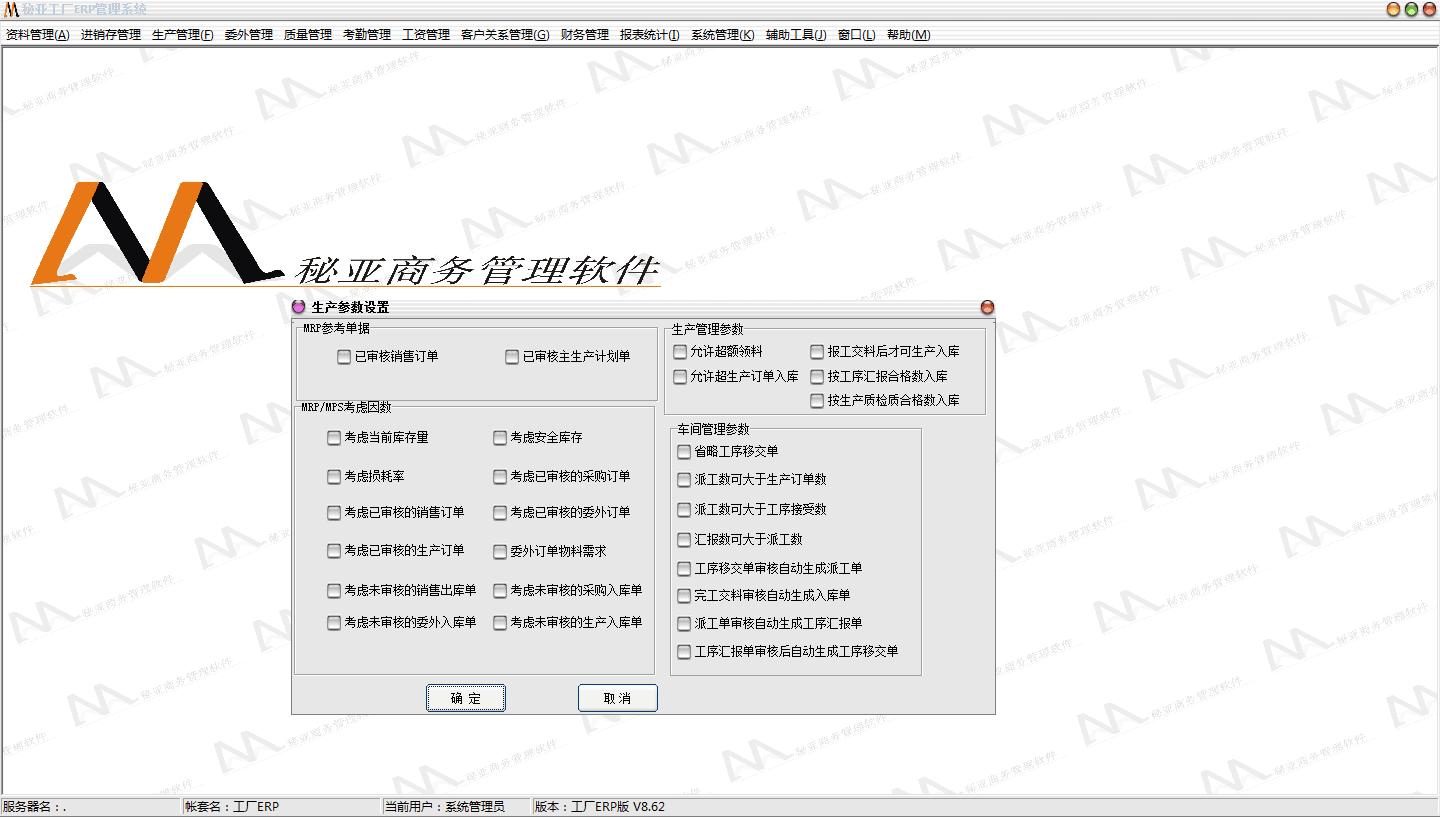Open the 报表统计(I) menu
Image resolution: width=1440 pixels, height=817 pixels.
650,35
